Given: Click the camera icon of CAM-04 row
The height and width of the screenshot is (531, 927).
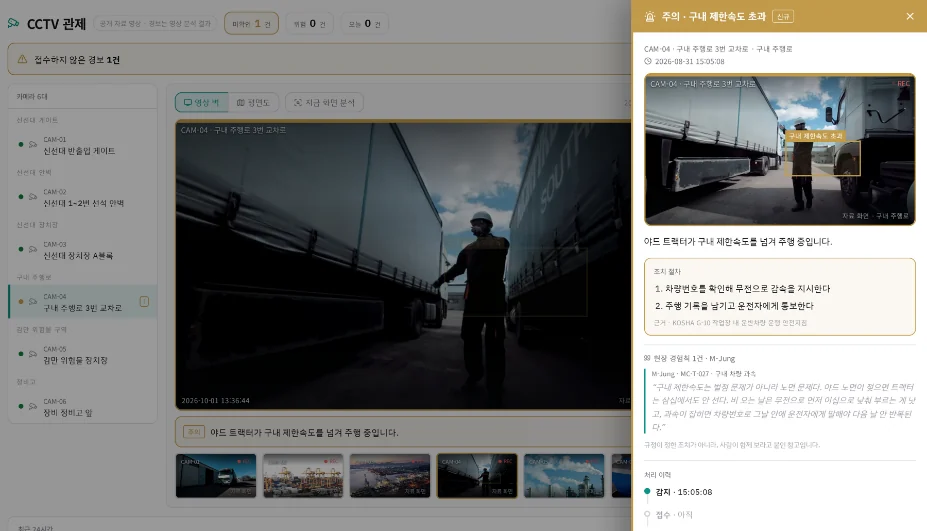Looking at the screenshot, I should [x=33, y=302].
